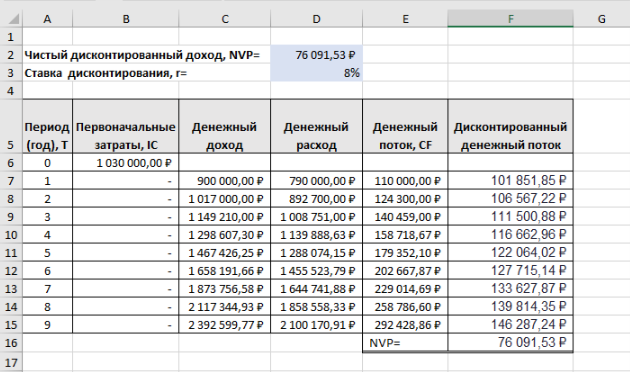Screen dimensions: 630x372
Task: Select column B header
Action: pyautogui.click(x=126, y=19)
